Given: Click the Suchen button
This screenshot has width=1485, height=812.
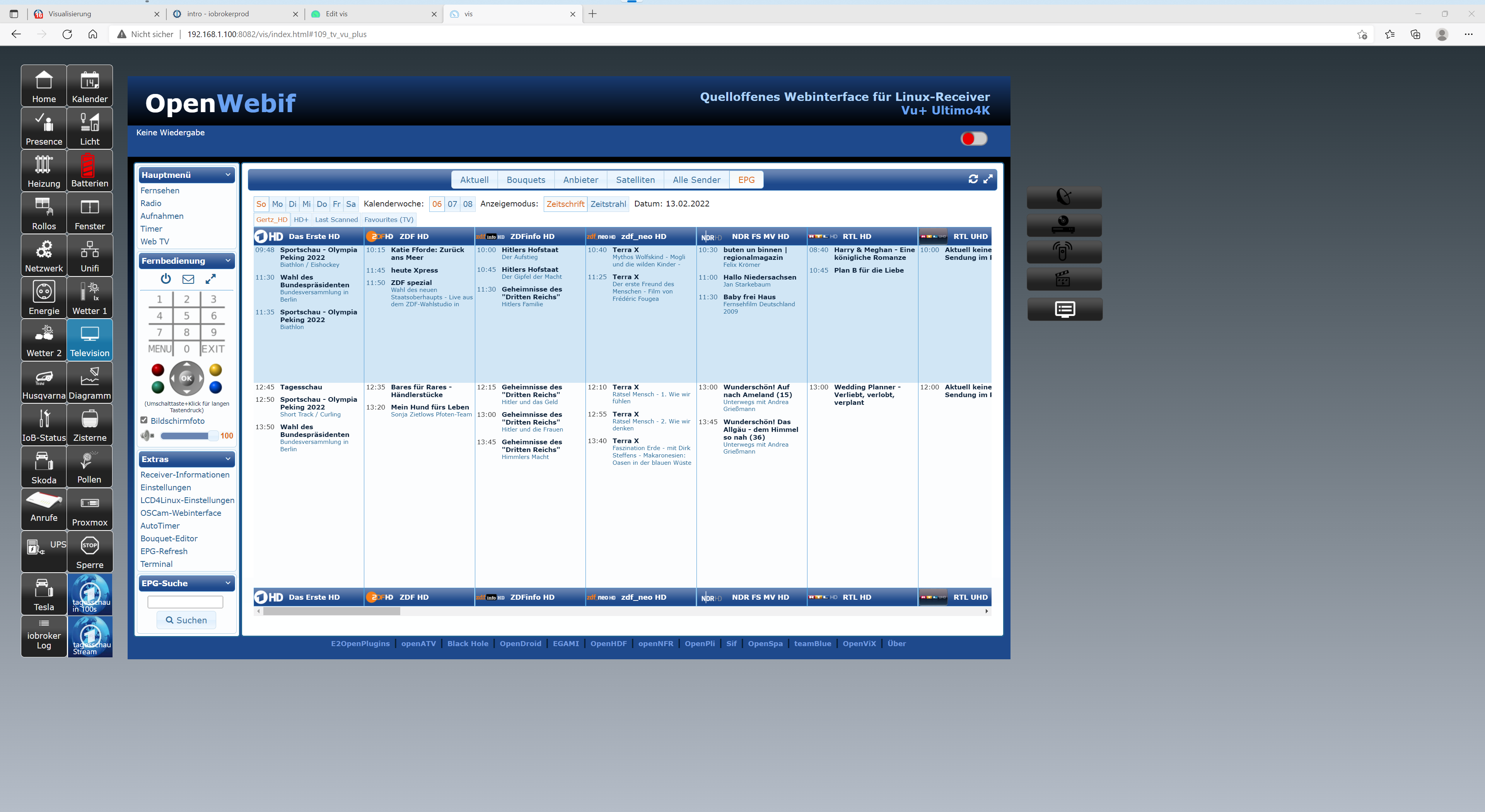Looking at the screenshot, I should tap(186, 620).
